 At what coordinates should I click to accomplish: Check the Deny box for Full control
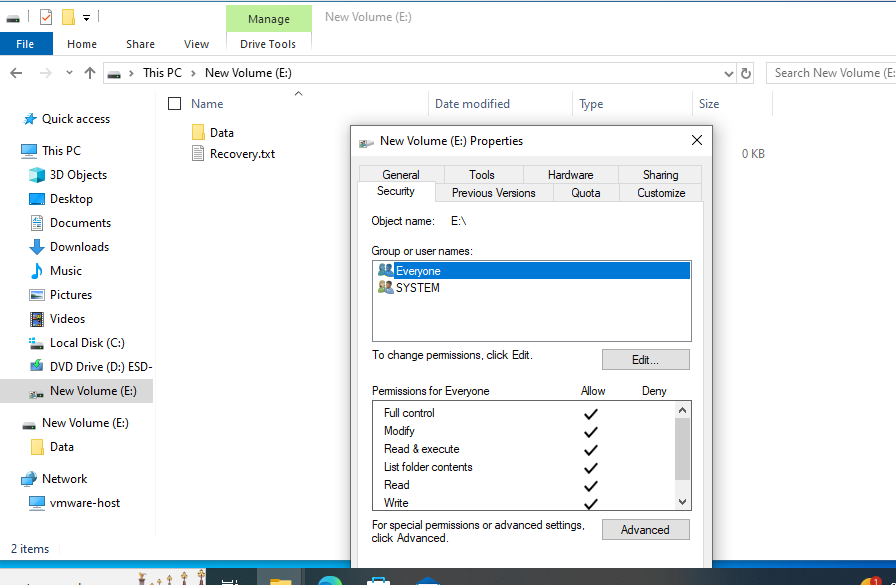[654, 412]
